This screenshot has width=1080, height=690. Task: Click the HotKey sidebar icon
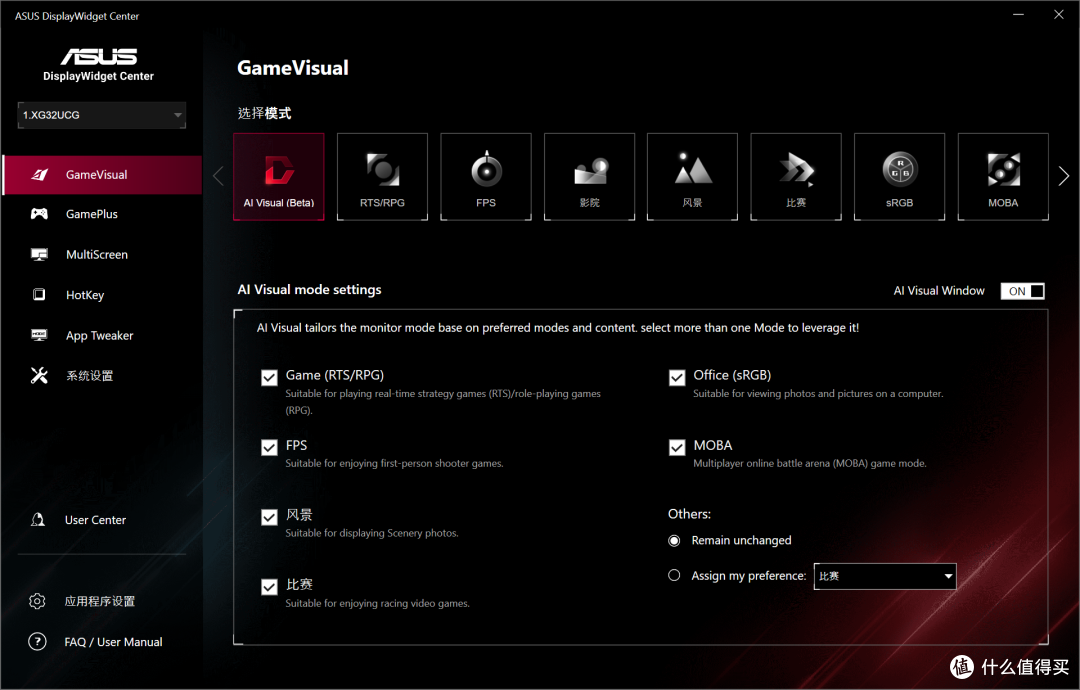[x=39, y=295]
